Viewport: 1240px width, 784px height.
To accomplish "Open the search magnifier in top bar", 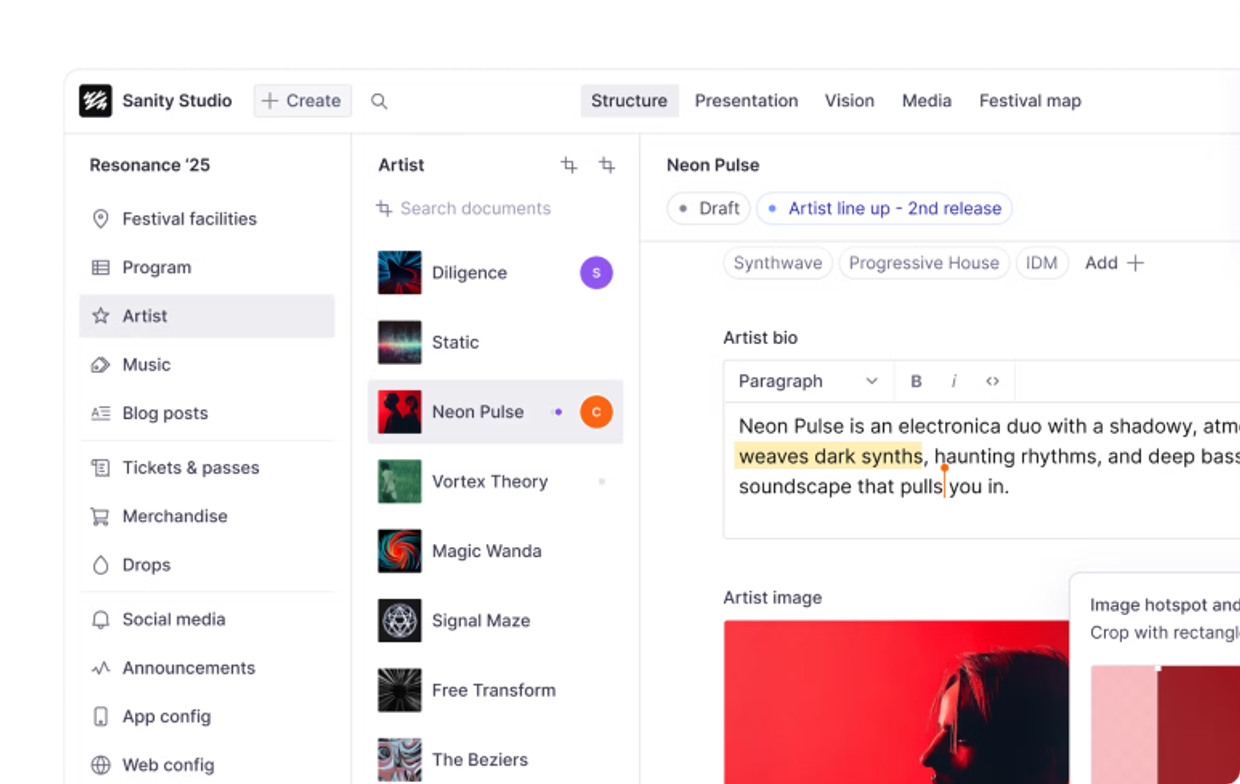I will tap(379, 101).
